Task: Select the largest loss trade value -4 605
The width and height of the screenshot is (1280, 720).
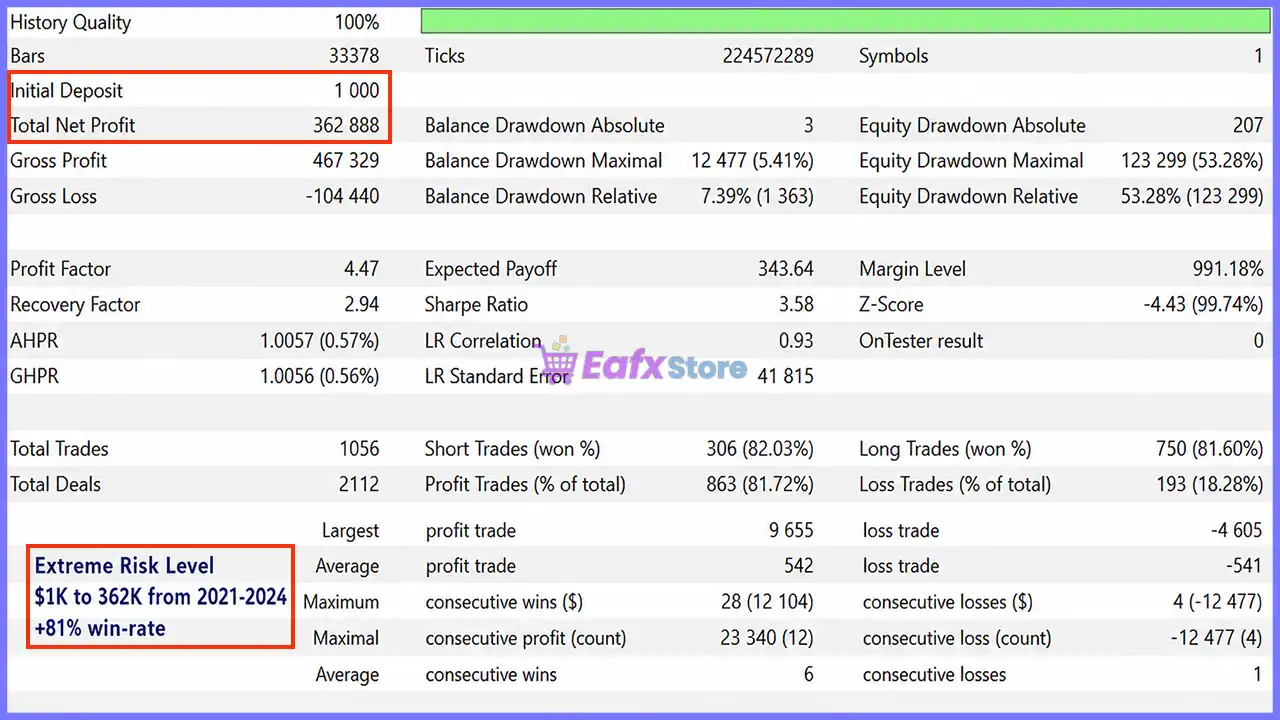Action: pos(1236,531)
